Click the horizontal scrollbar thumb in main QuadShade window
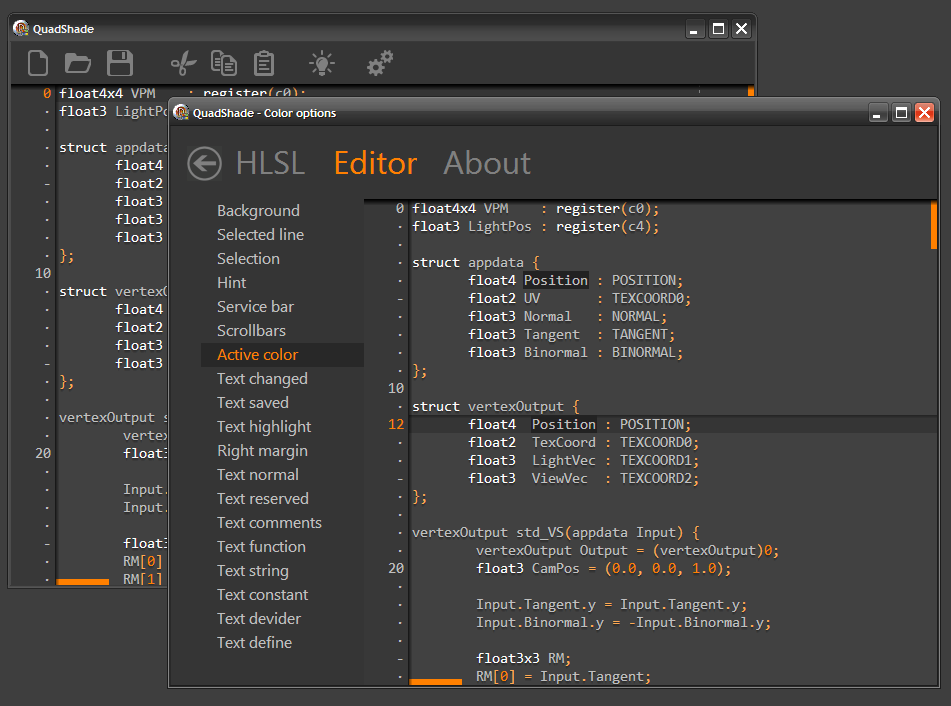Image resolution: width=951 pixels, height=706 pixels. [82, 582]
